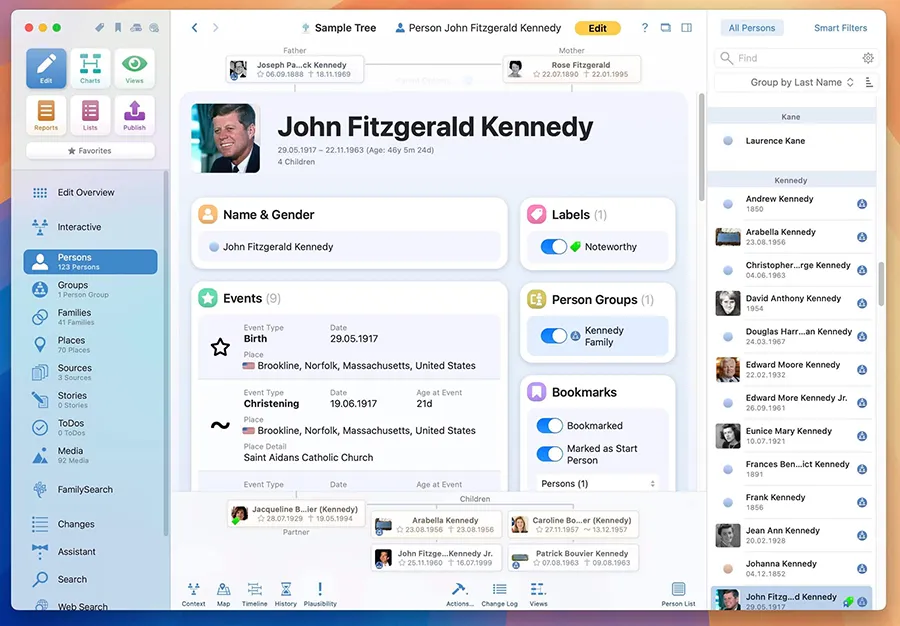
Task: Open the Views section icon
Action: tap(134, 67)
